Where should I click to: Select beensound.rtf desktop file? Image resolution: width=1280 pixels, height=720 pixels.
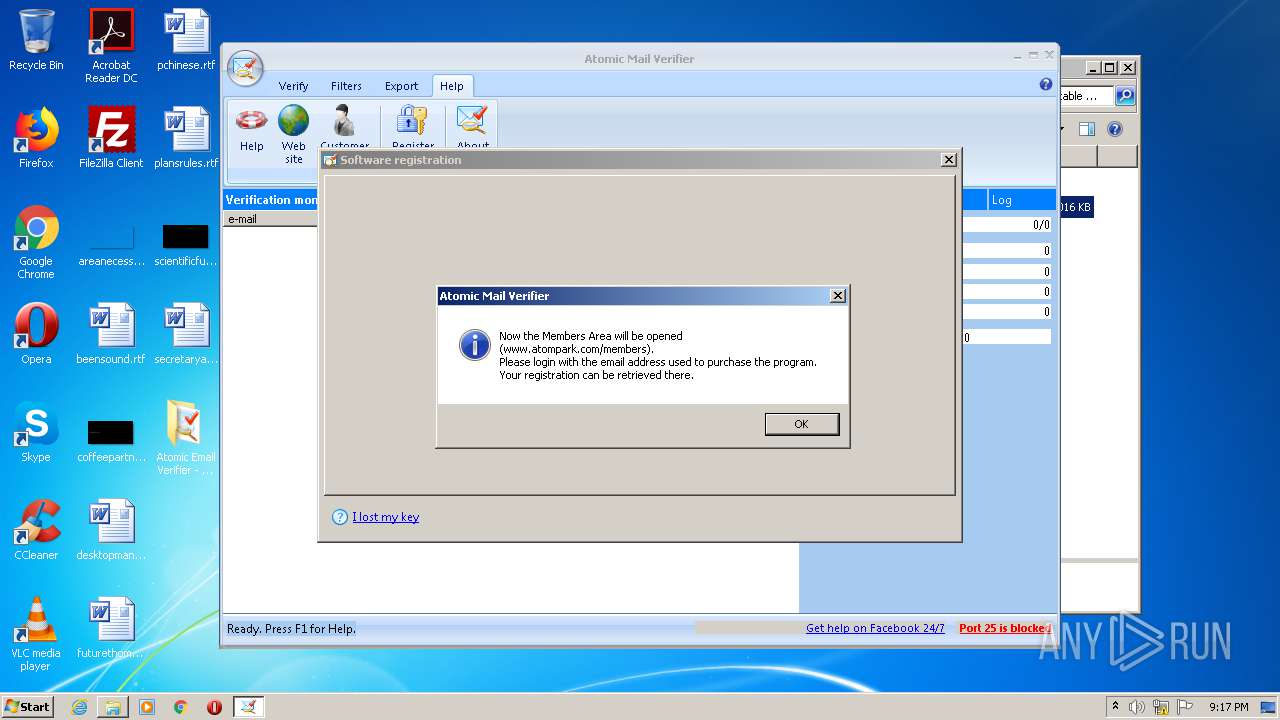pos(111,333)
